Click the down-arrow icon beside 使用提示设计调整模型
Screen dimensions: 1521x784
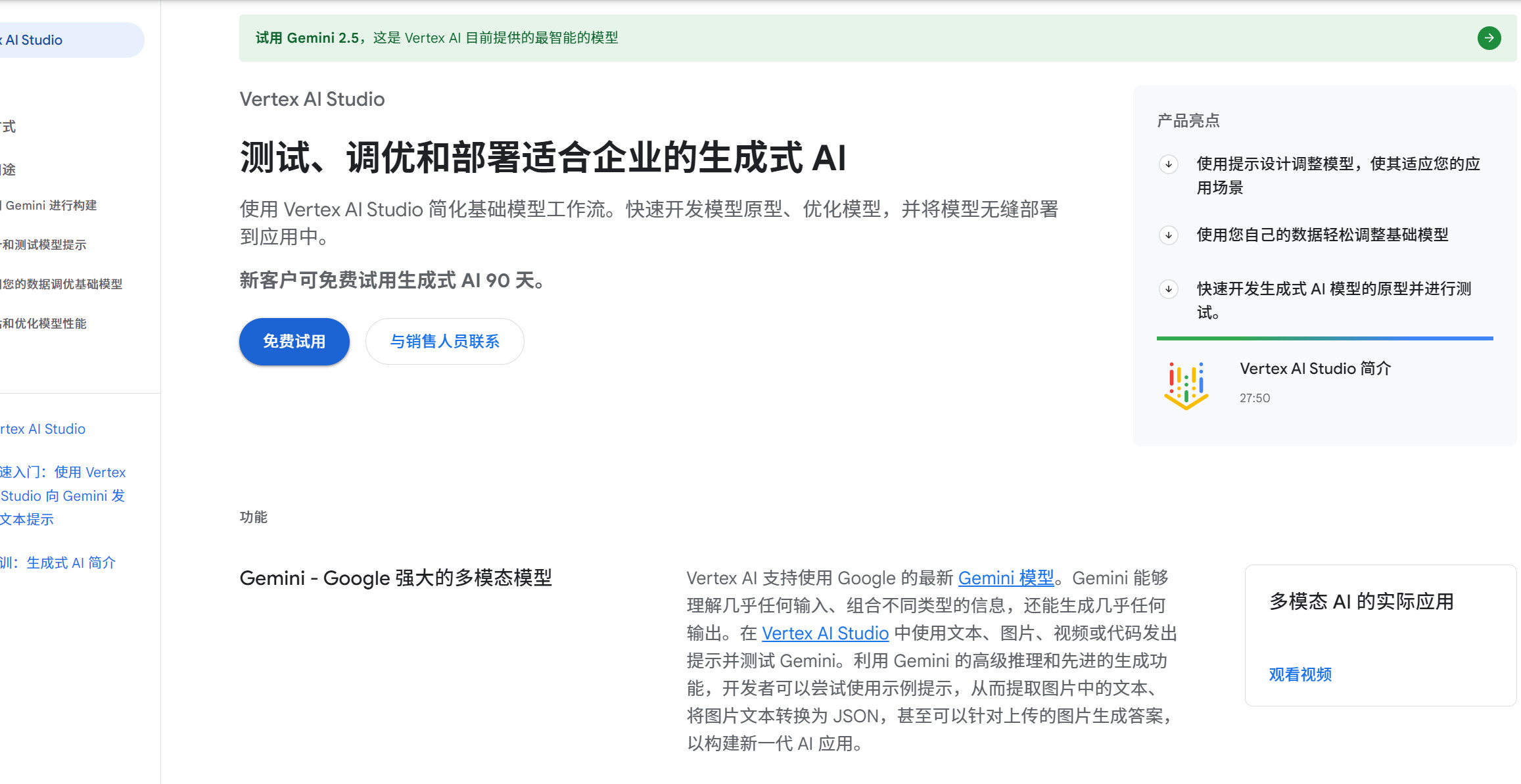pyautogui.click(x=1168, y=164)
